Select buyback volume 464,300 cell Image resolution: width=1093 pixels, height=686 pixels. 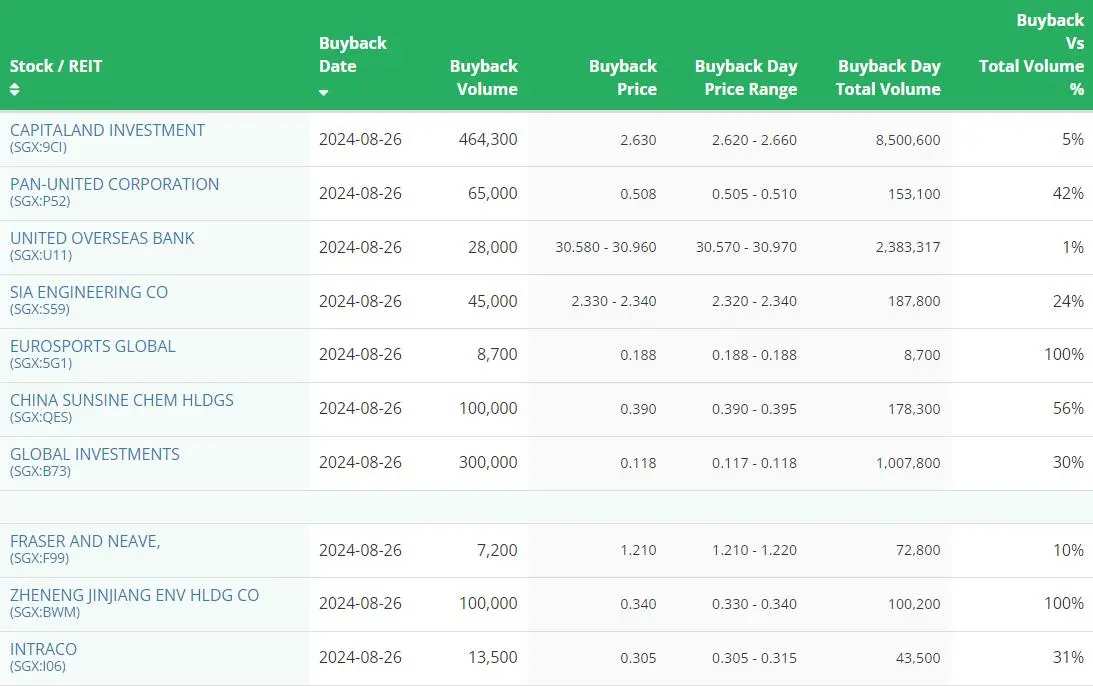tap(488, 139)
